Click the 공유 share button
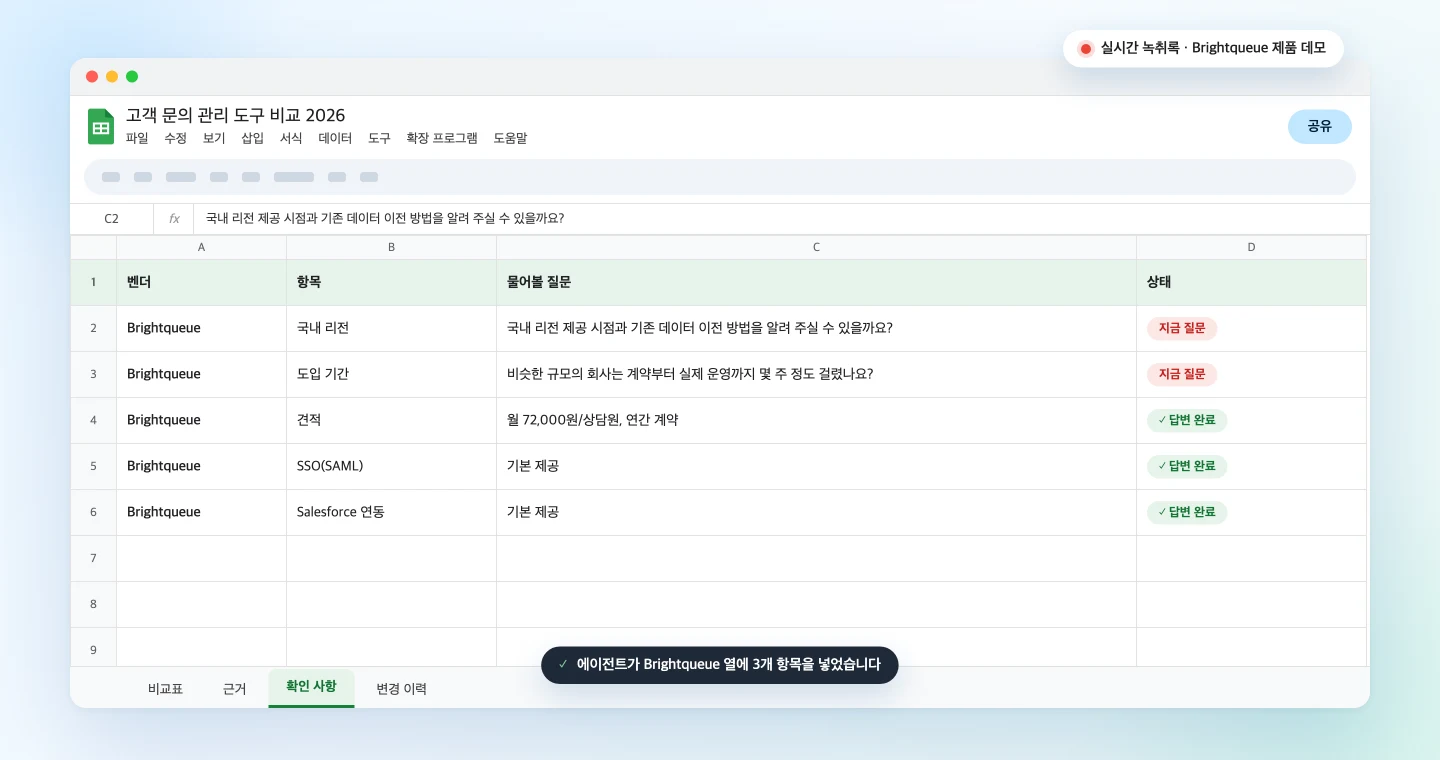The width and height of the screenshot is (1440, 760). pos(1320,127)
